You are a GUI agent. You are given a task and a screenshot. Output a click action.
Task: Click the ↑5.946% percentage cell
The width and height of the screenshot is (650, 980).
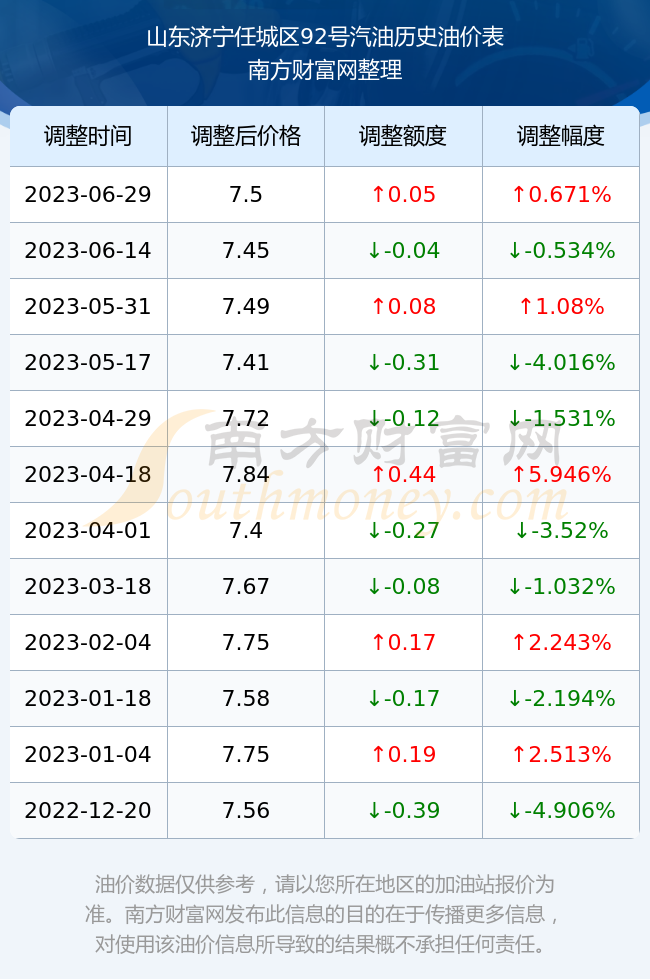561,474
